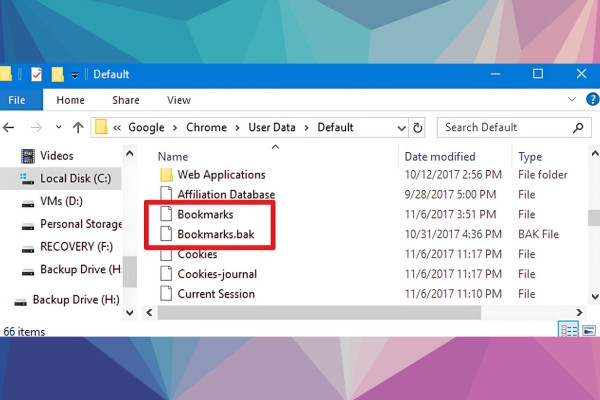The image size is (600, 400).
Task: Select the Cookies-journal file
Action: [x=217, y=274]
